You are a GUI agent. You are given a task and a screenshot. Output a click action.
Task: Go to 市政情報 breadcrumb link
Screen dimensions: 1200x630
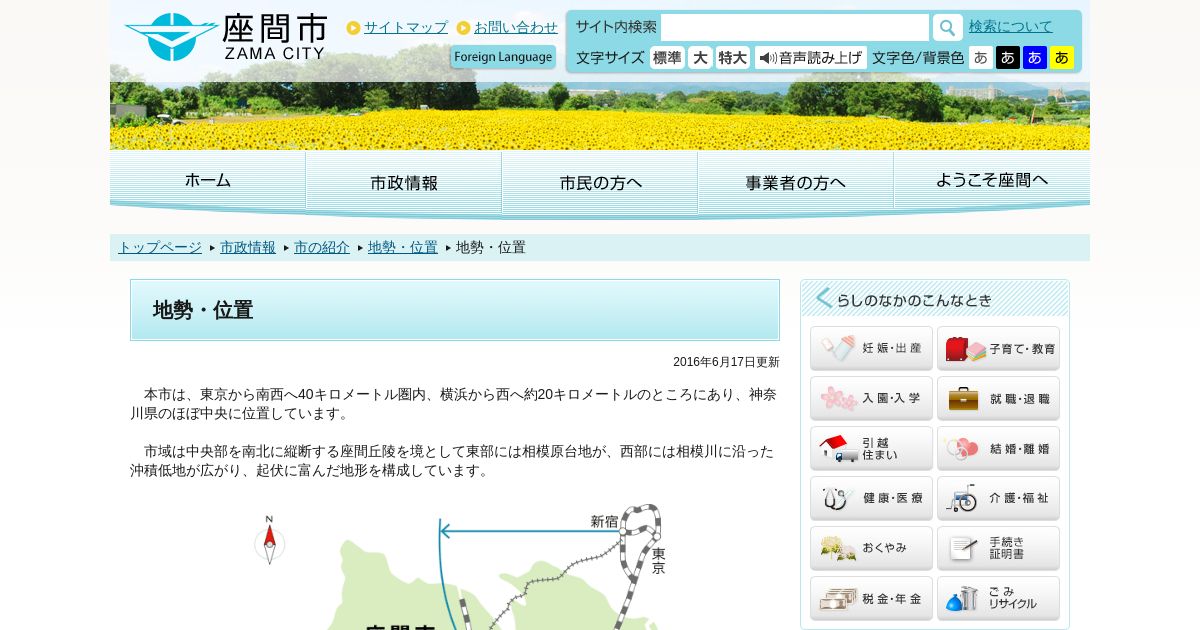coord(248,247)
